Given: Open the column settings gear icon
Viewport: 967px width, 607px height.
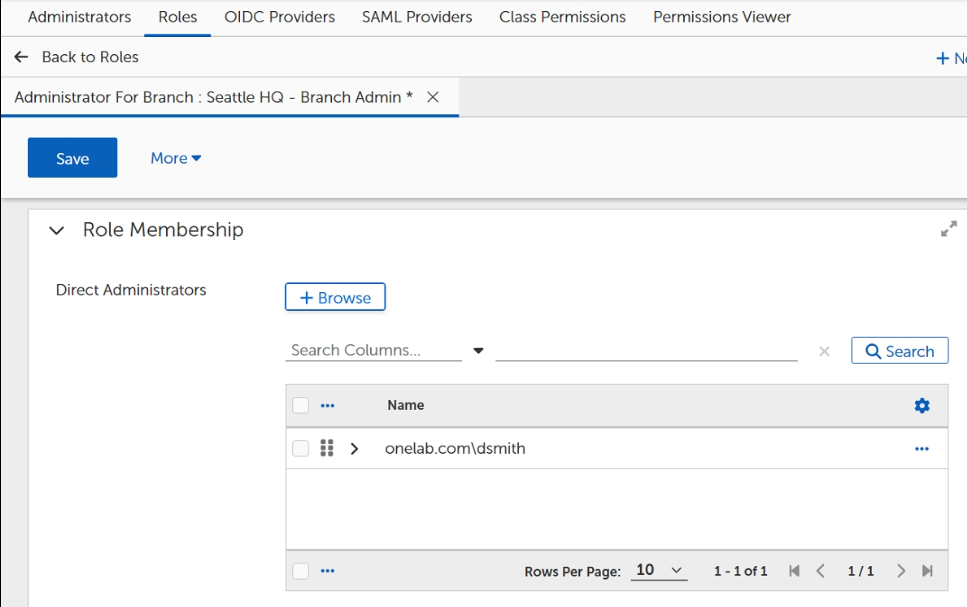Looking at the screenshot, I should click(x=921, y=405).
